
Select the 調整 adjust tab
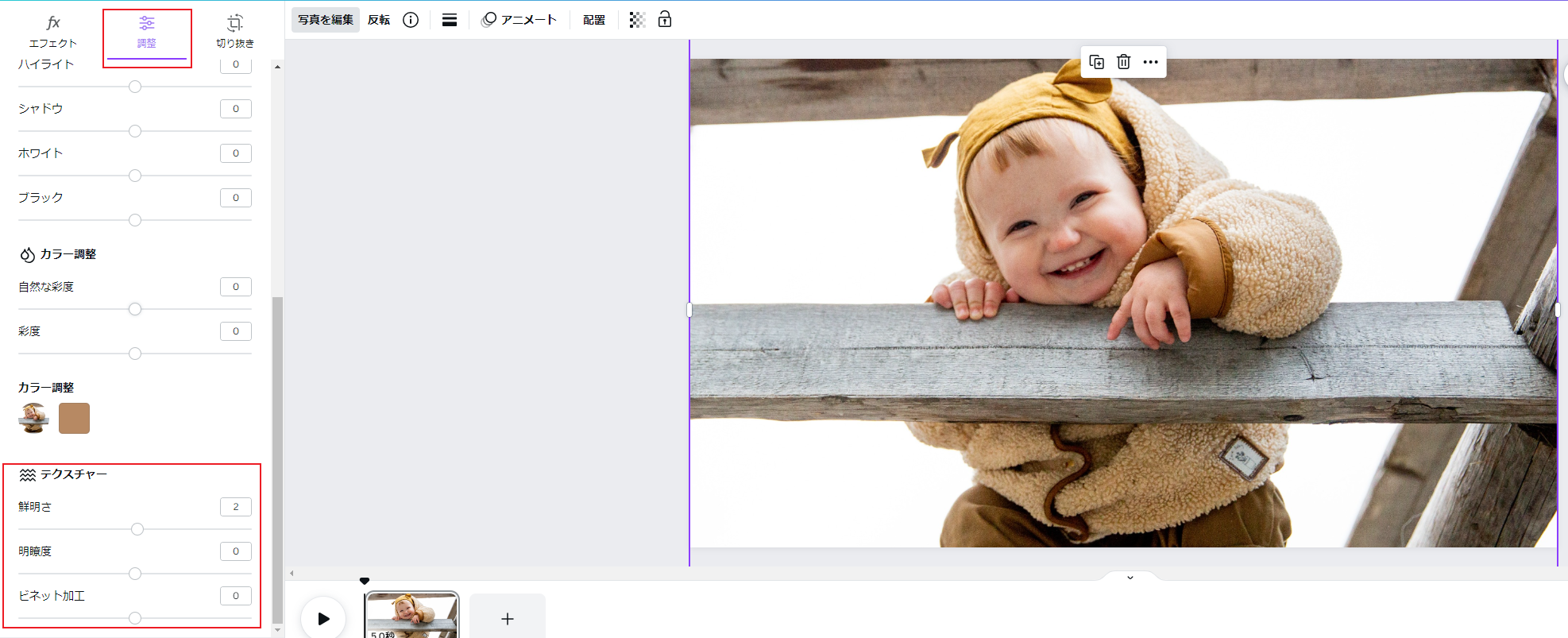[x=147, y=30]
